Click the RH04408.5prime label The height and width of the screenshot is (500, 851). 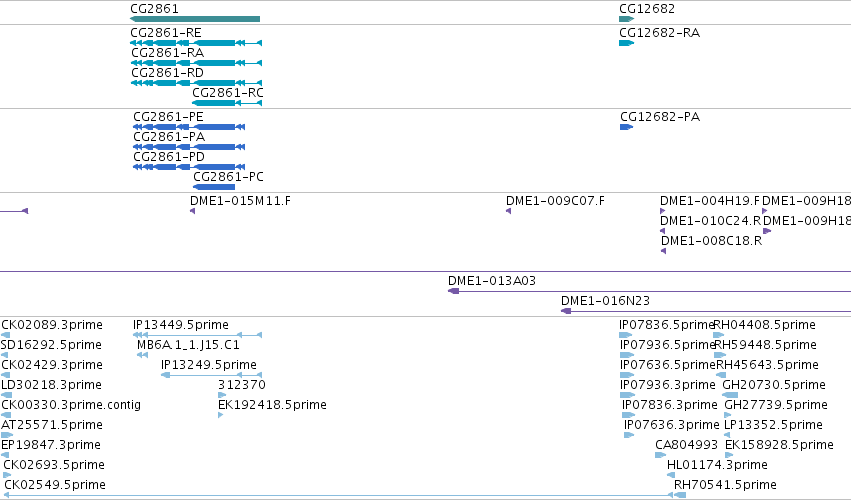pyautogui.click(x=764, y=325)
